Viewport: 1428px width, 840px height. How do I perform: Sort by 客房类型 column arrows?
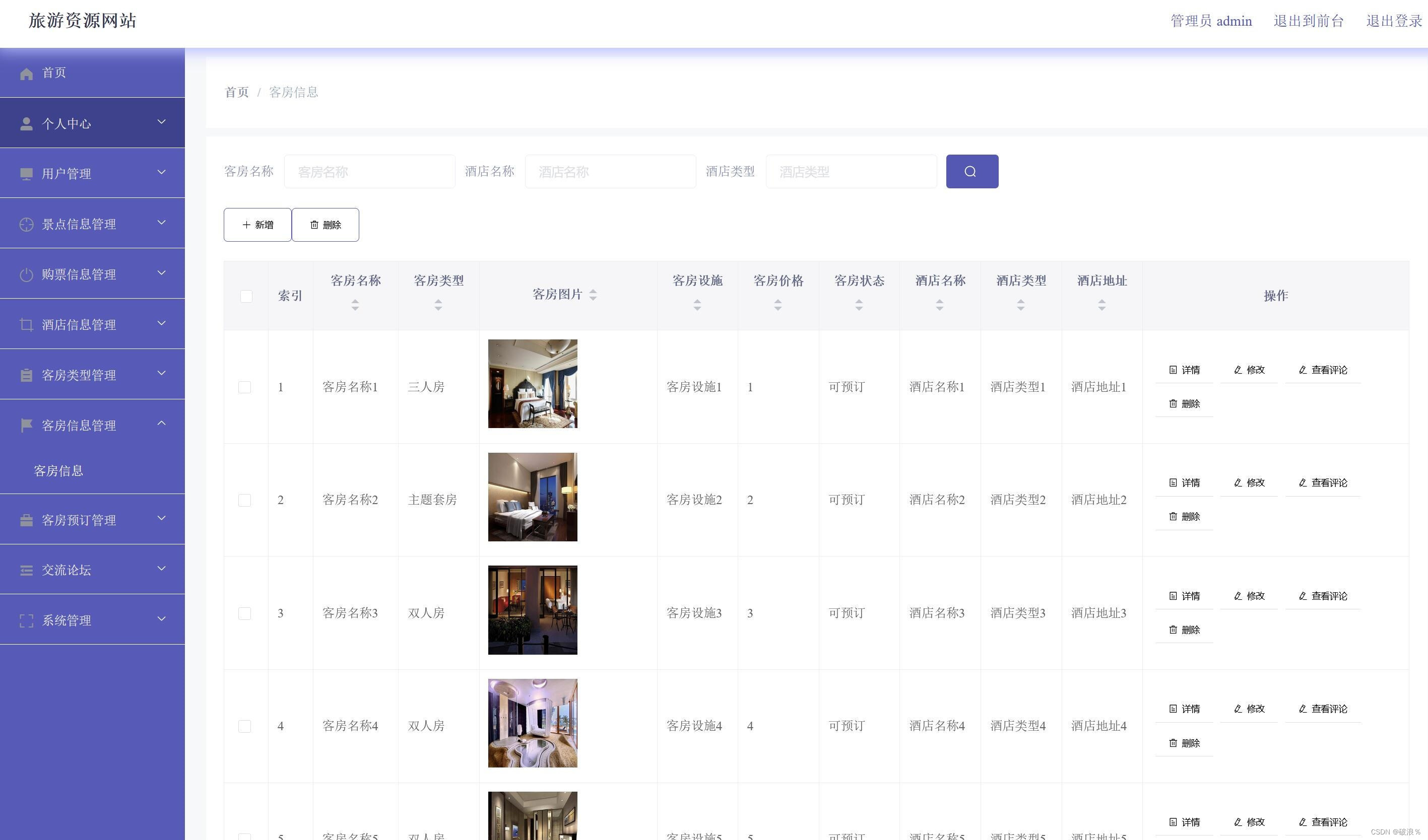point(438,305)
